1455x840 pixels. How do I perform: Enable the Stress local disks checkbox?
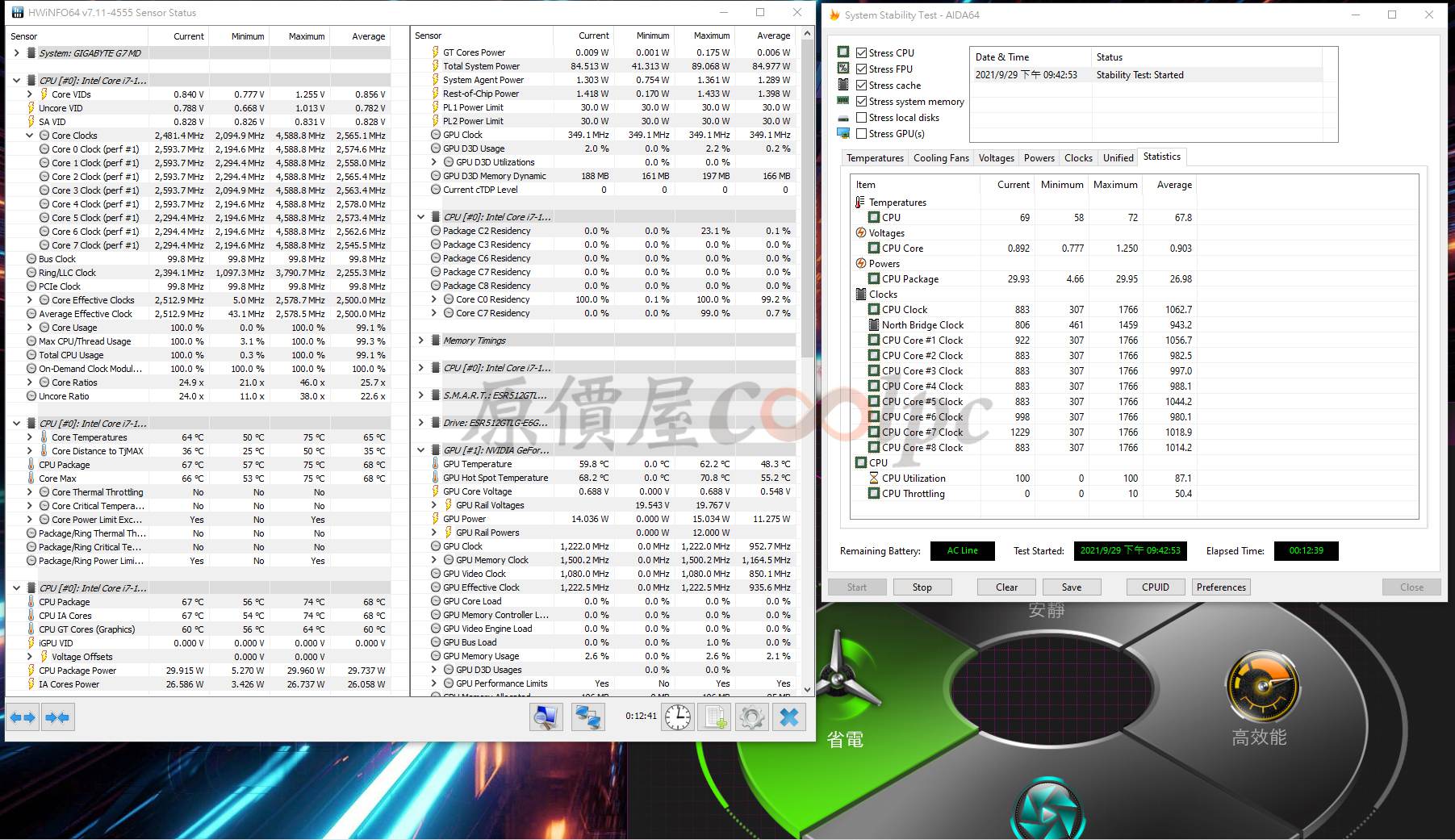(x=861, y=118)
